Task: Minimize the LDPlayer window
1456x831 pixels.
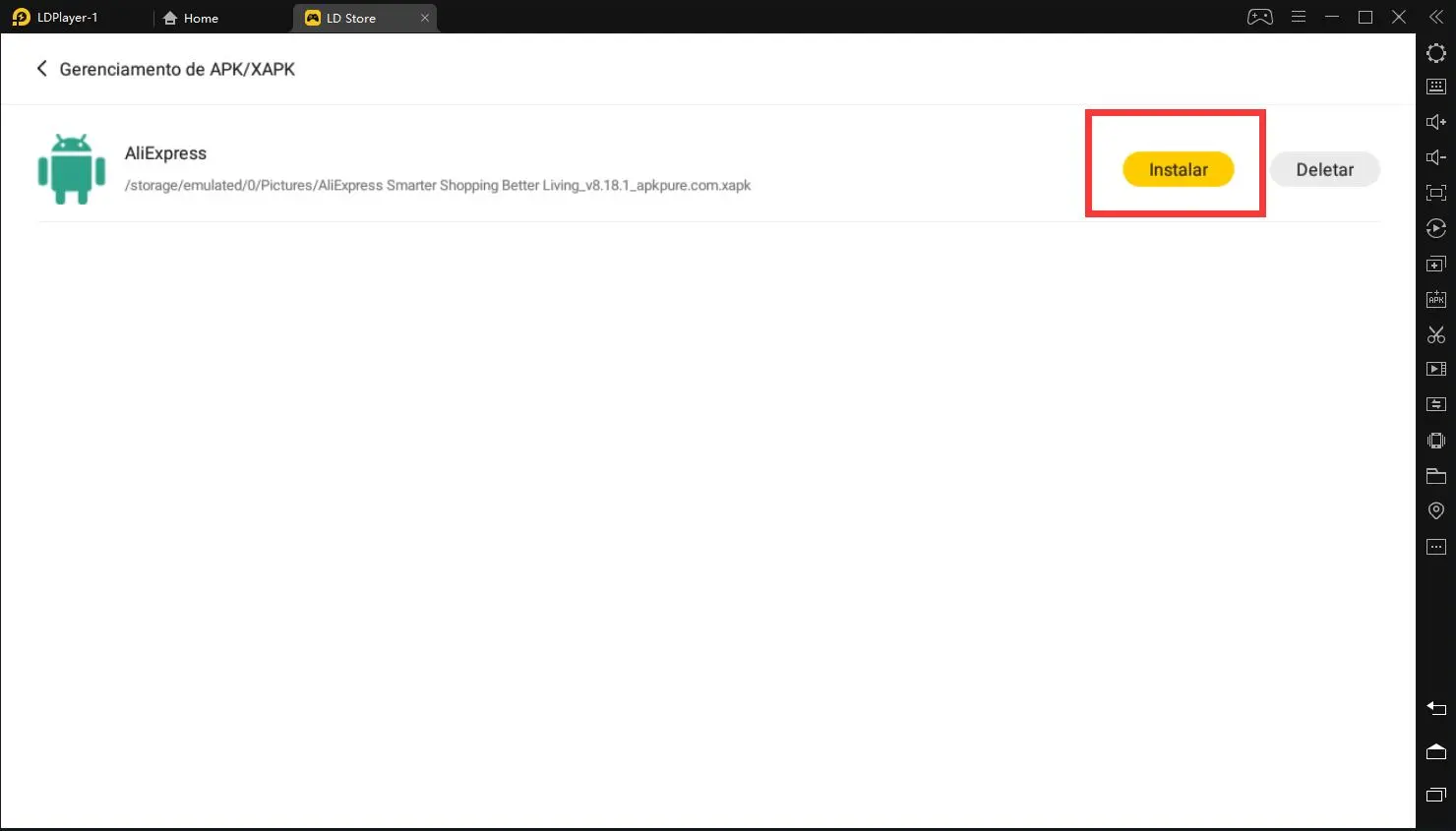Action: [x=1332, y=17]
